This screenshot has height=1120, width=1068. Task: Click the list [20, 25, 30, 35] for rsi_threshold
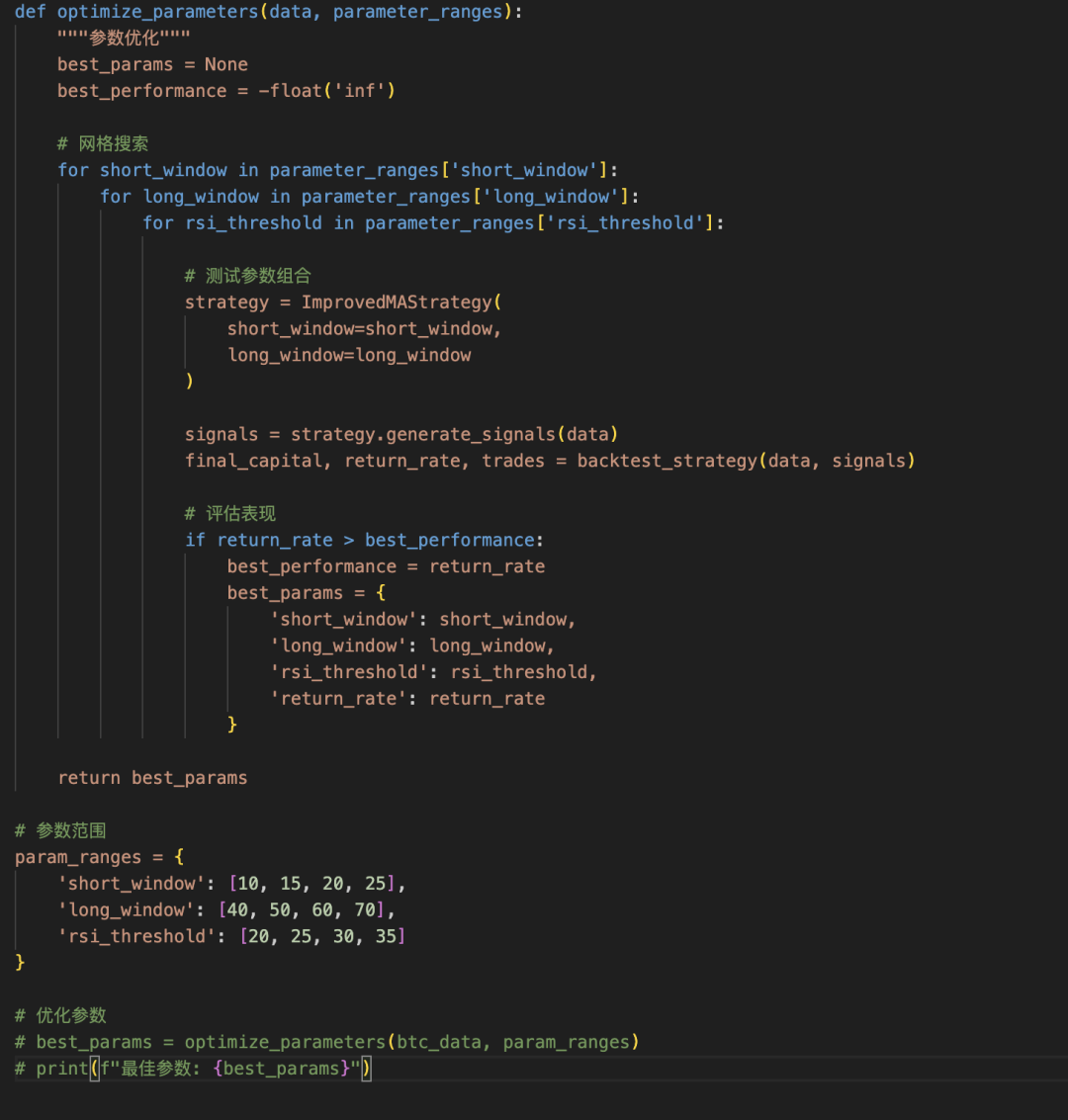coord(322,936)
